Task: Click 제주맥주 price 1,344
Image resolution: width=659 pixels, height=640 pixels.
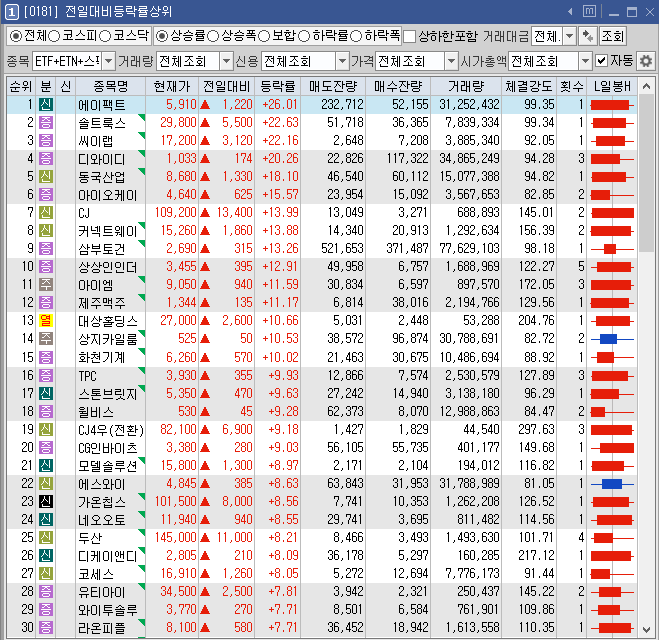Action: (x=182, y=303)
